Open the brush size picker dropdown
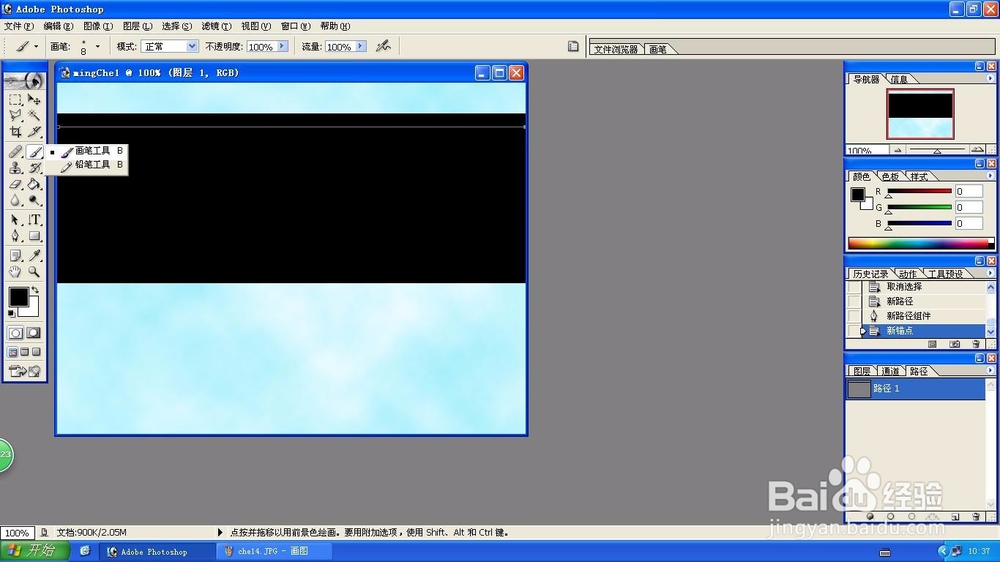The height and width of the screenshot is (562, 1000). (x=98, y=46)
